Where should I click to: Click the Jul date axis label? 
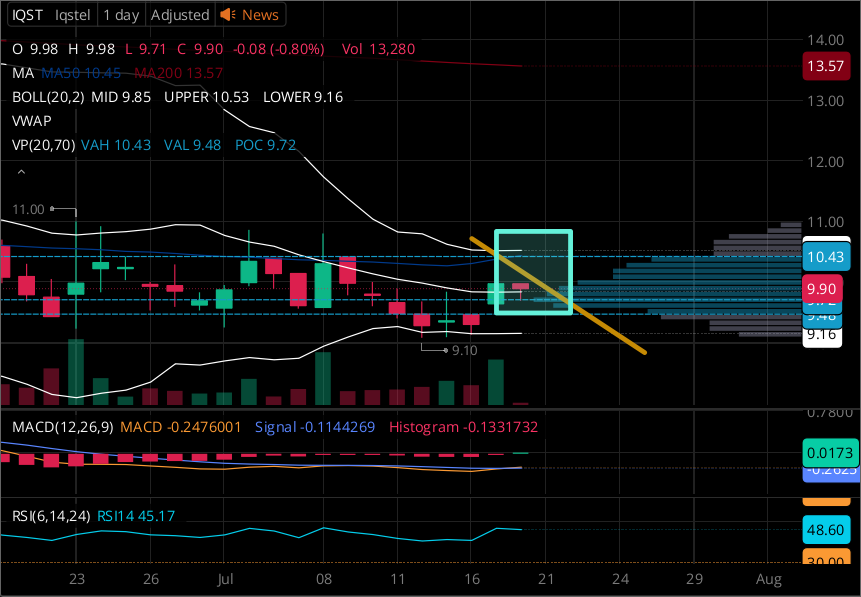pos(225,579)
